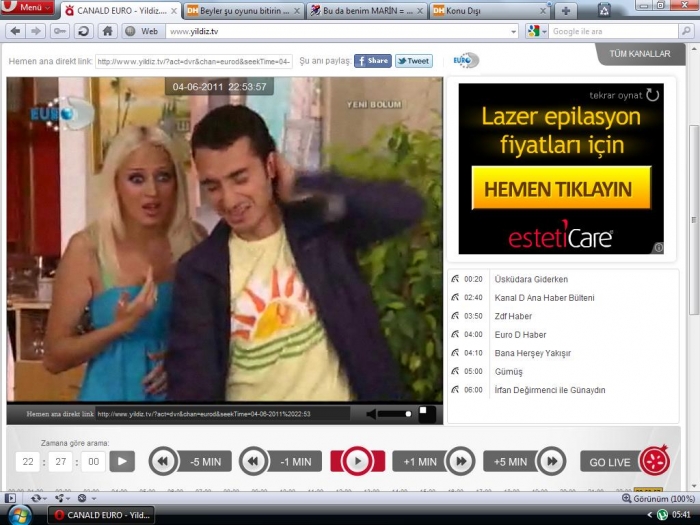The image size is (700, 525).
Task: Mute the video speaker icon
Action: pyautogui.click(x=372, y=413)
